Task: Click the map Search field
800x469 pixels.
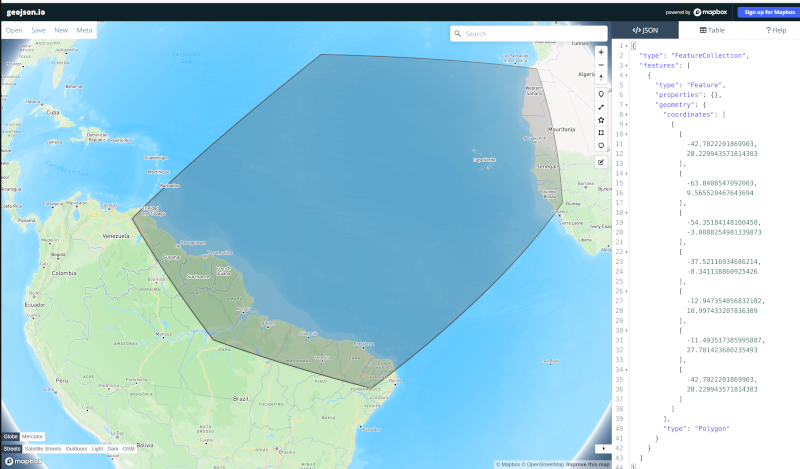Action: (x=529, y=34)
